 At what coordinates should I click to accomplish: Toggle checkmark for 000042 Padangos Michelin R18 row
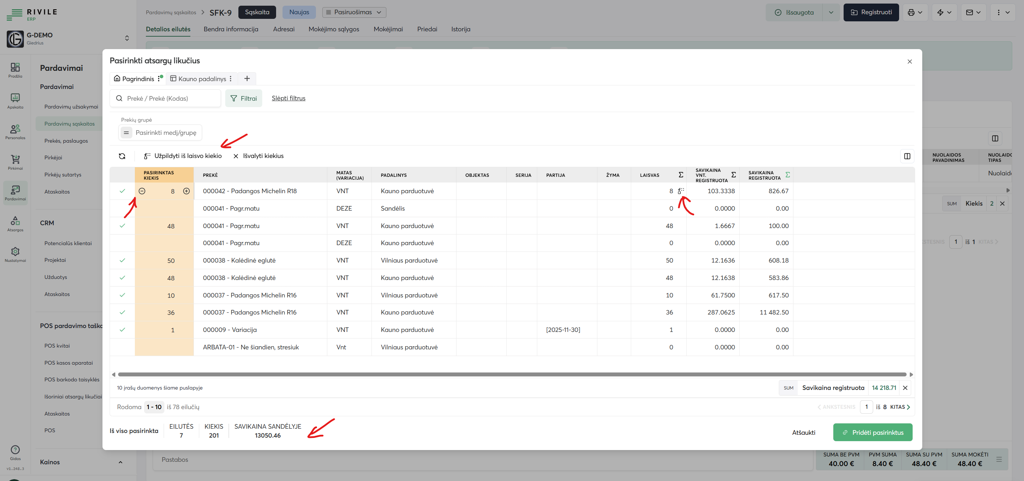[122, 191]
